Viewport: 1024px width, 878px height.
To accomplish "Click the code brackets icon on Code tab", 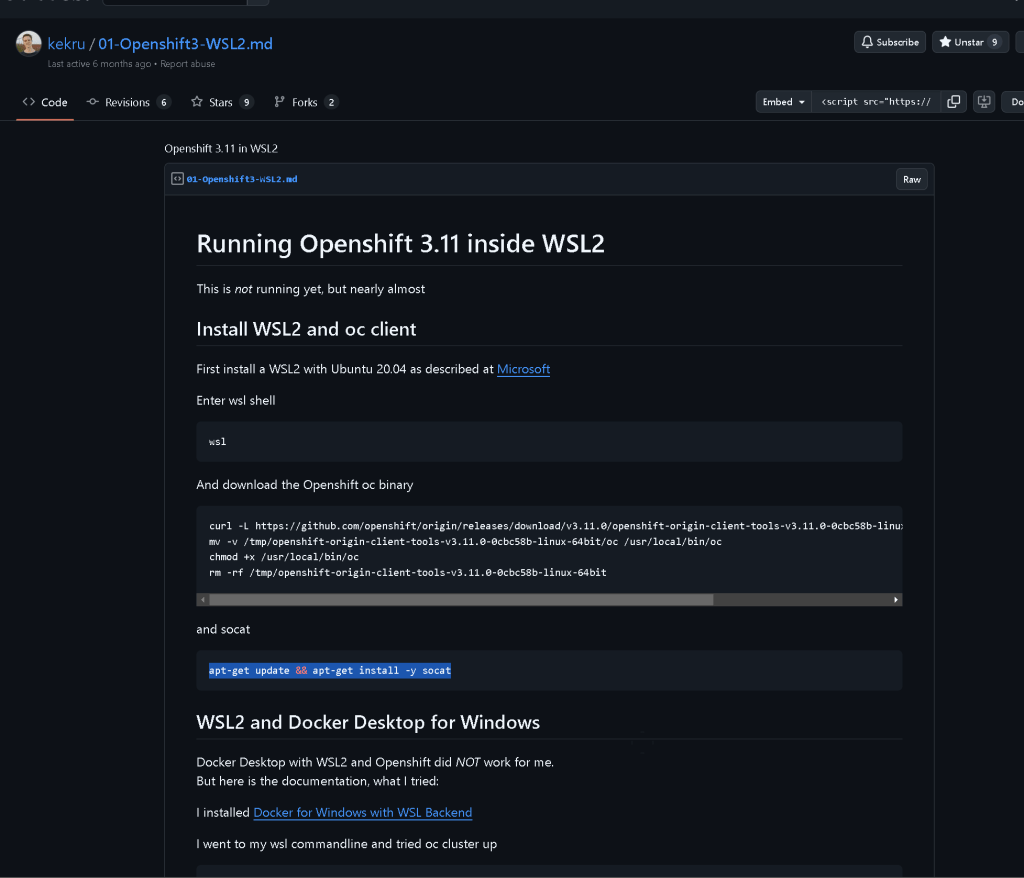I will 29,102.
